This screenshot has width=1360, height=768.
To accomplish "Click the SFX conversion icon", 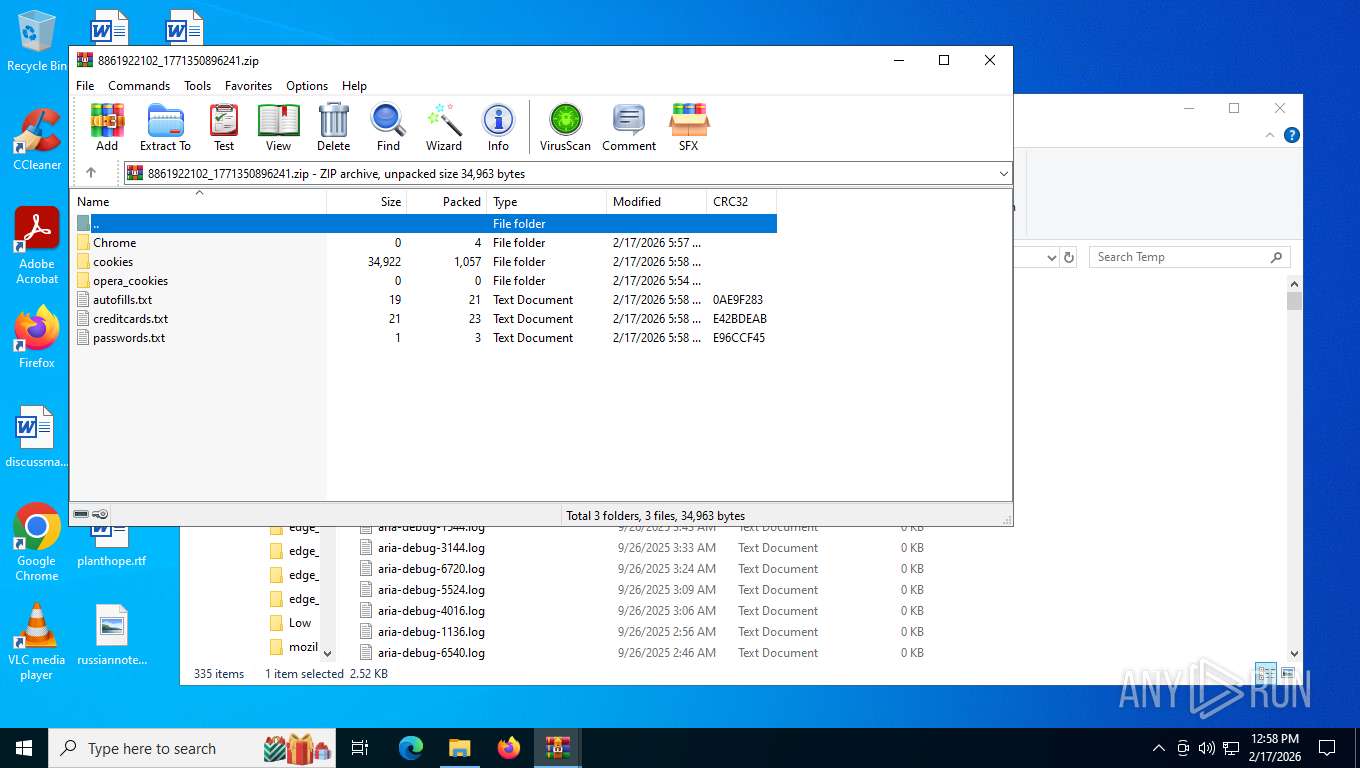I will click(x=689, y=127).
